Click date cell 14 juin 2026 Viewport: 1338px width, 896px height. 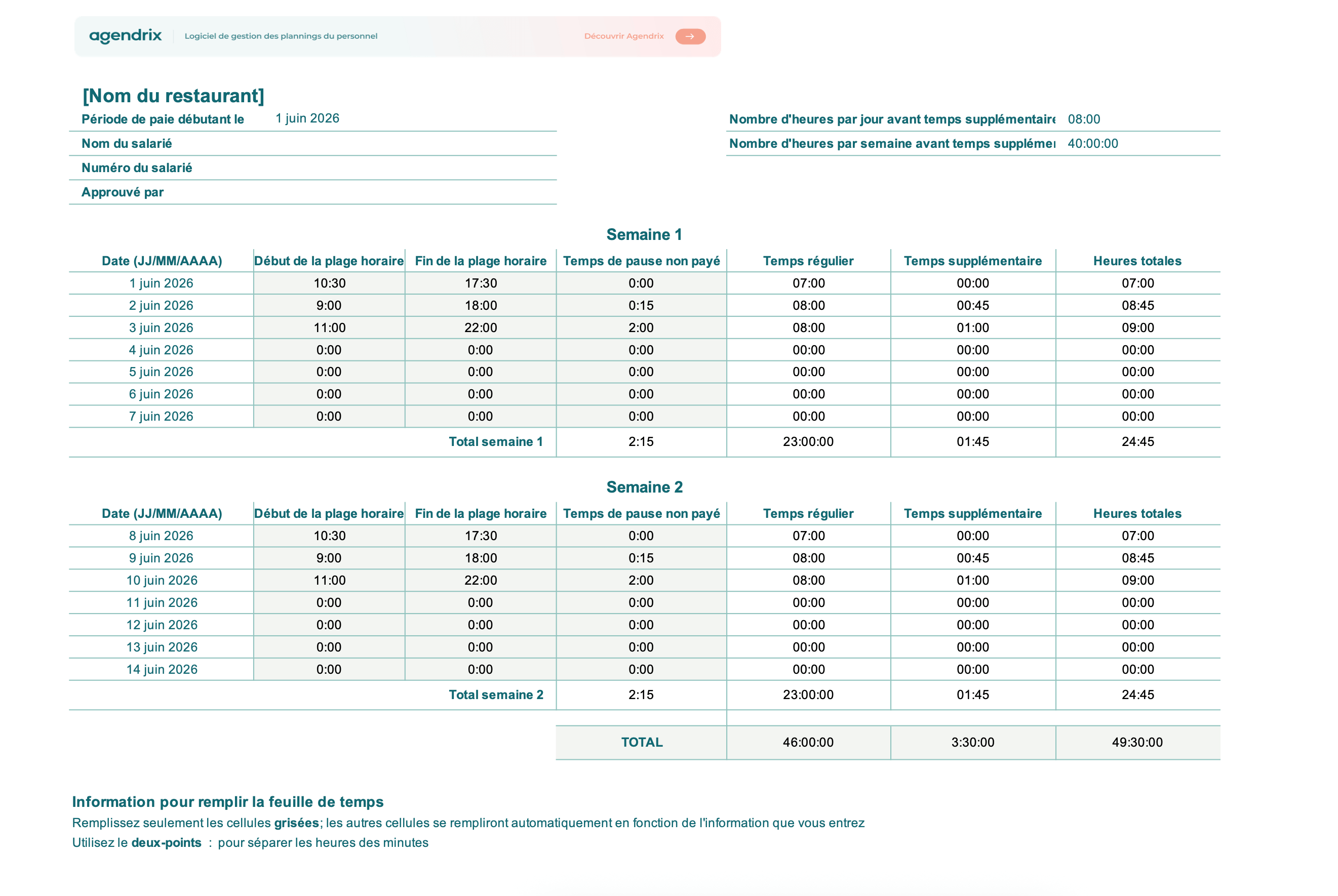pos(161,669)
